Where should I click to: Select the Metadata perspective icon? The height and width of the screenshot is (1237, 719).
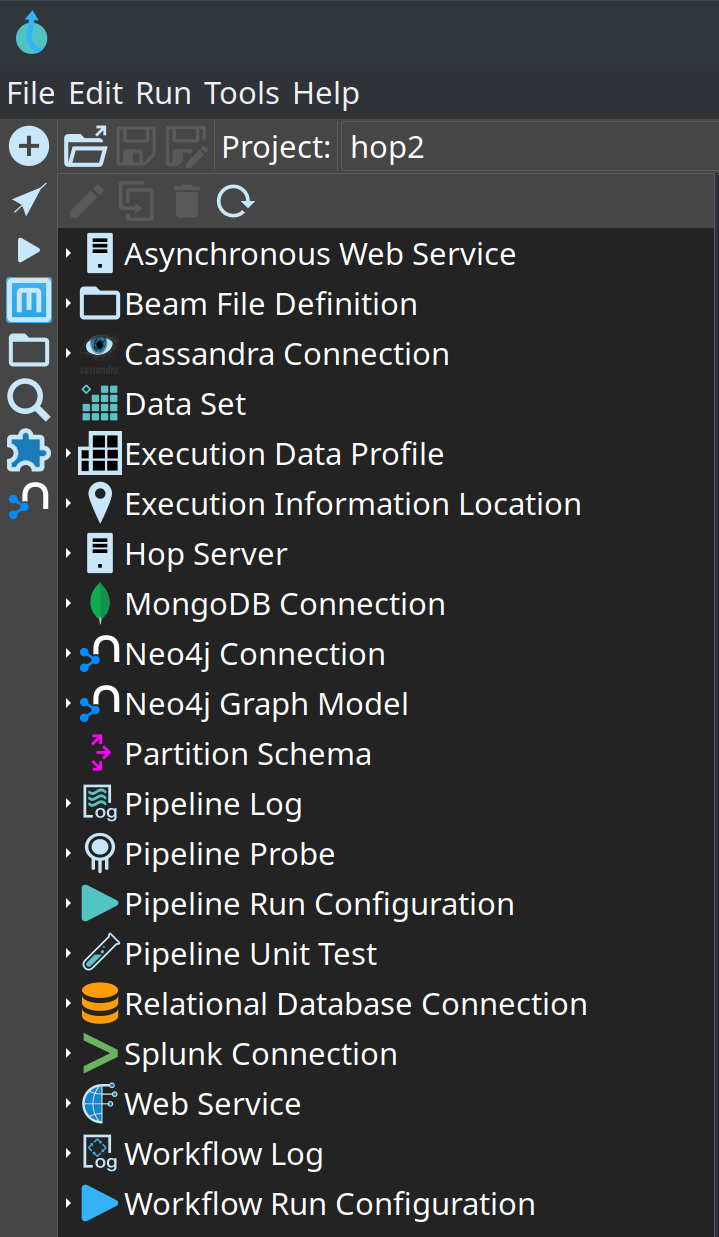click(29, 300)
